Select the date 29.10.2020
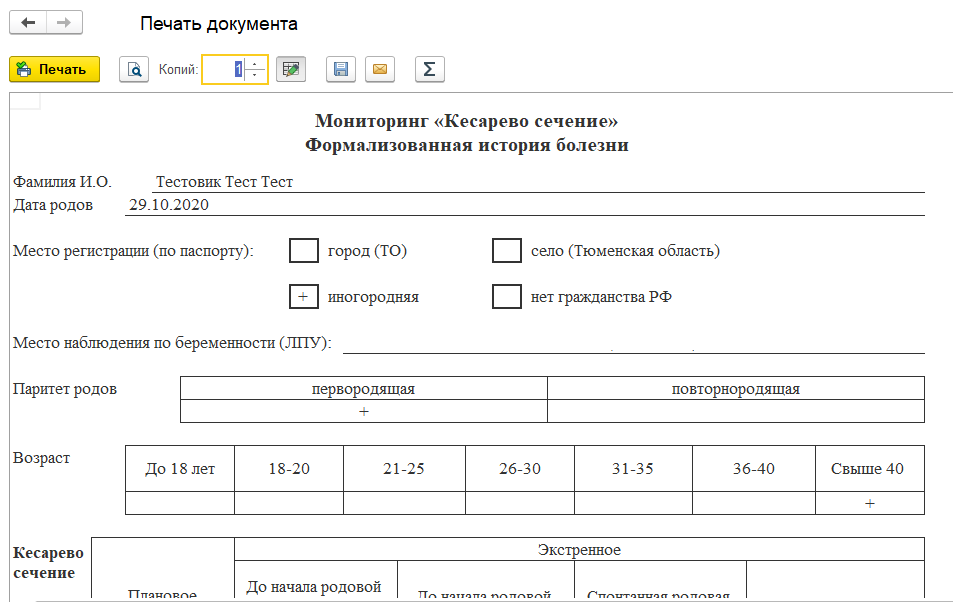The image size is (953, 602). coord(168,205)
